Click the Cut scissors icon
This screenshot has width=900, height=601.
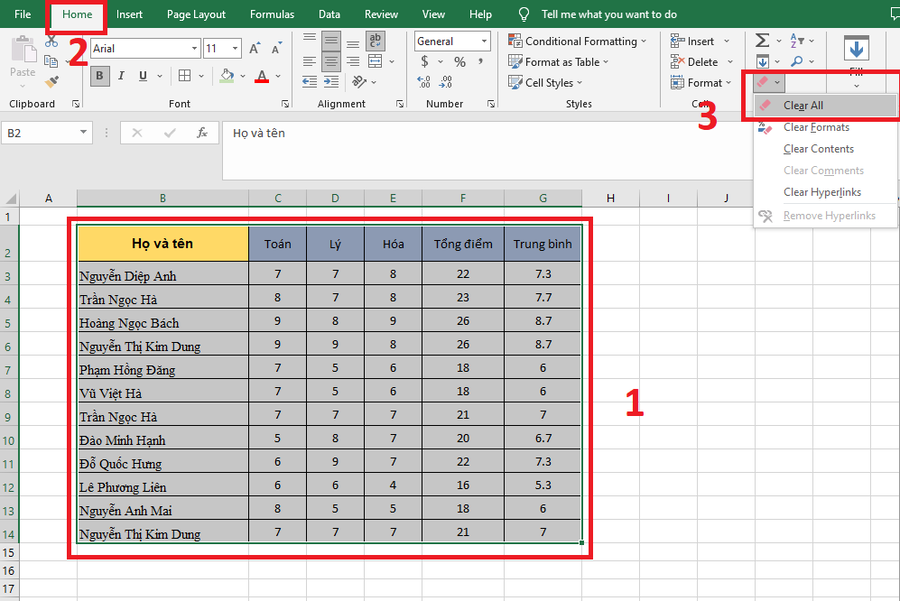[x=51, y=41]
